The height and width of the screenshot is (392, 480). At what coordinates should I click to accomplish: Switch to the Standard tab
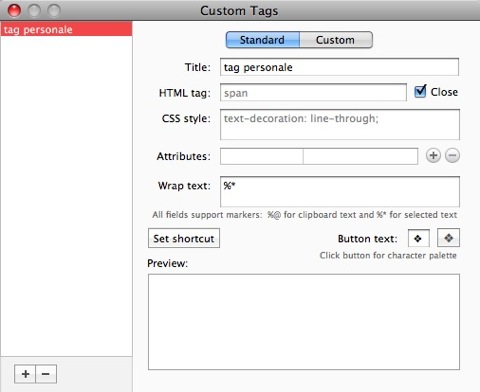tap(263, 40)
